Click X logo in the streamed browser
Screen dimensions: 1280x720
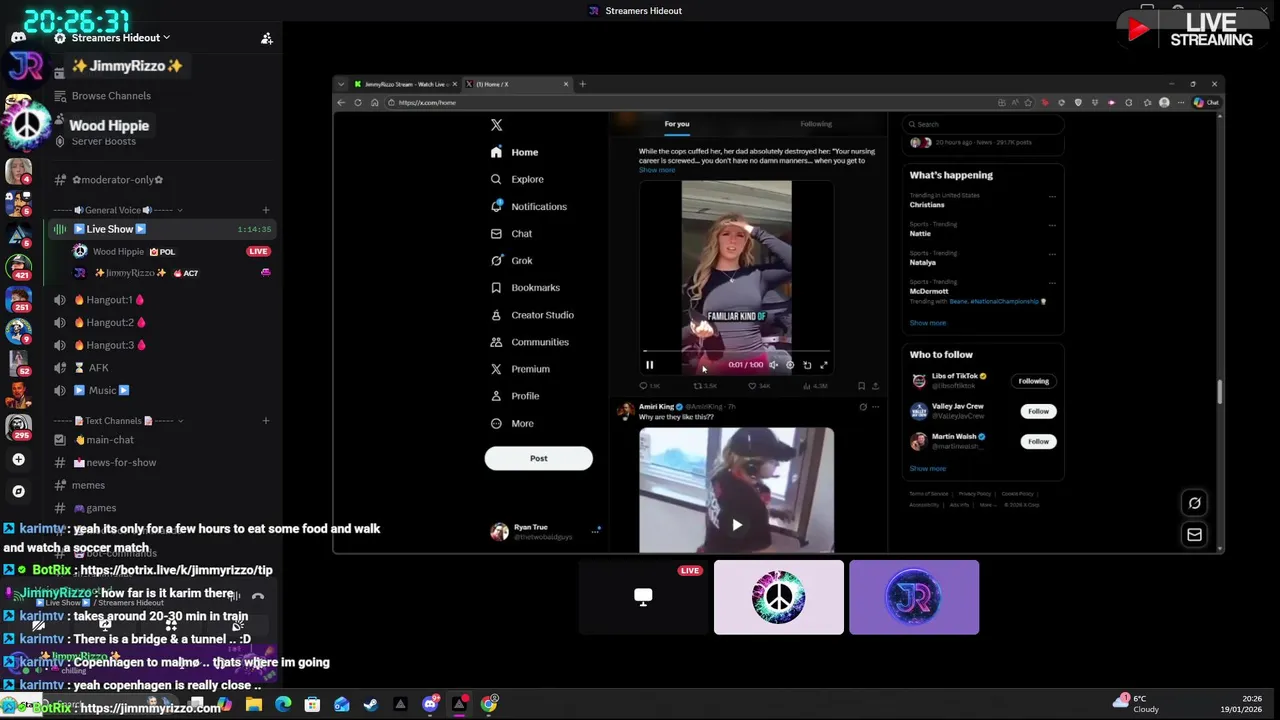point(496,125)
